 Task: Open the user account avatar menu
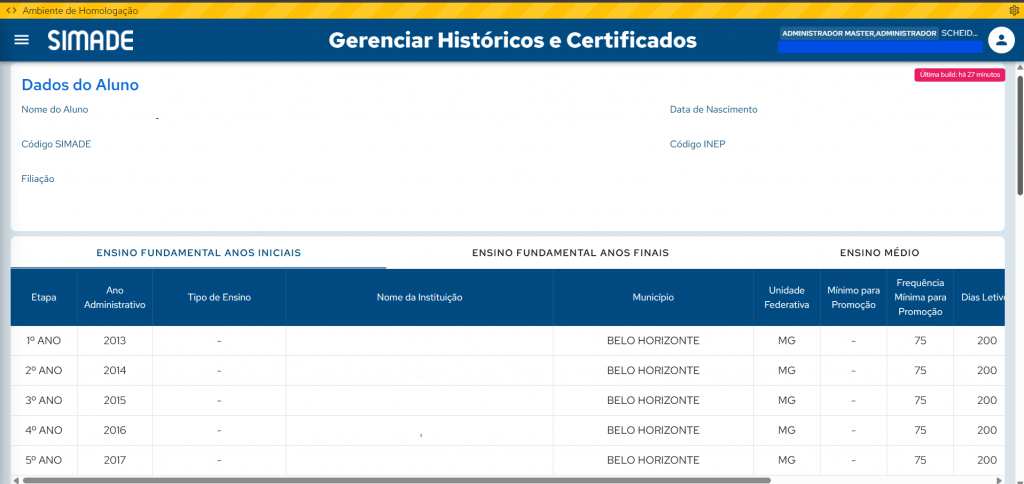(1001, 40)
